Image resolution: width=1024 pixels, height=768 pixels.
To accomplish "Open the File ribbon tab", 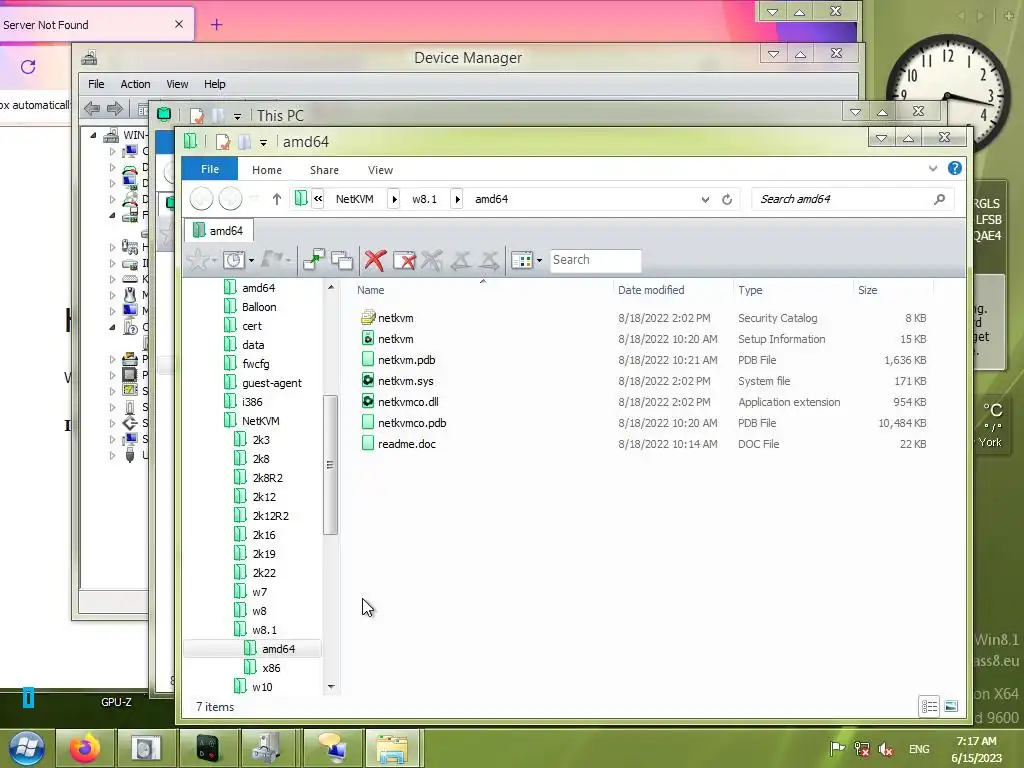I will (x=210, y=169).
